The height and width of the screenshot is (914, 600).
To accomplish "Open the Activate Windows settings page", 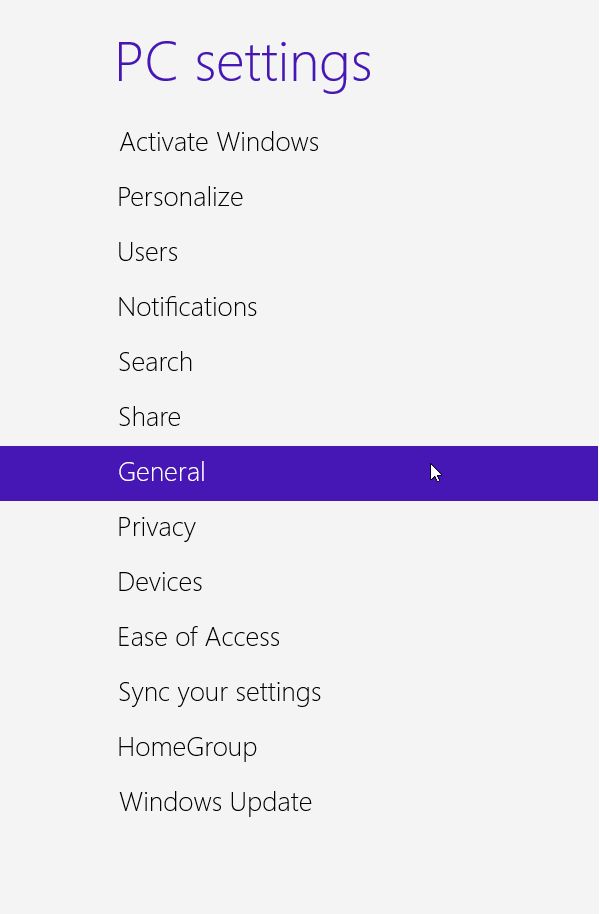I will 218,143.
